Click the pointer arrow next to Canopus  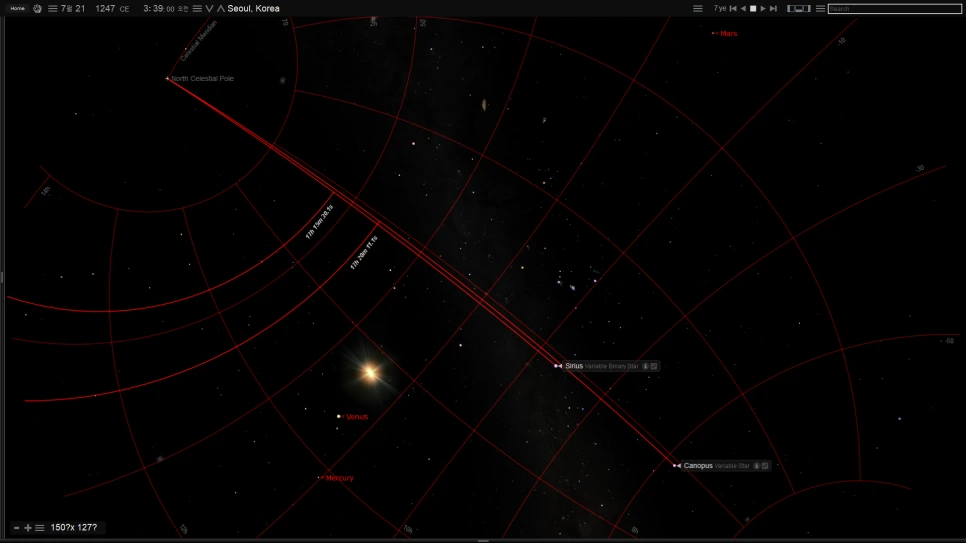(678, 466)
